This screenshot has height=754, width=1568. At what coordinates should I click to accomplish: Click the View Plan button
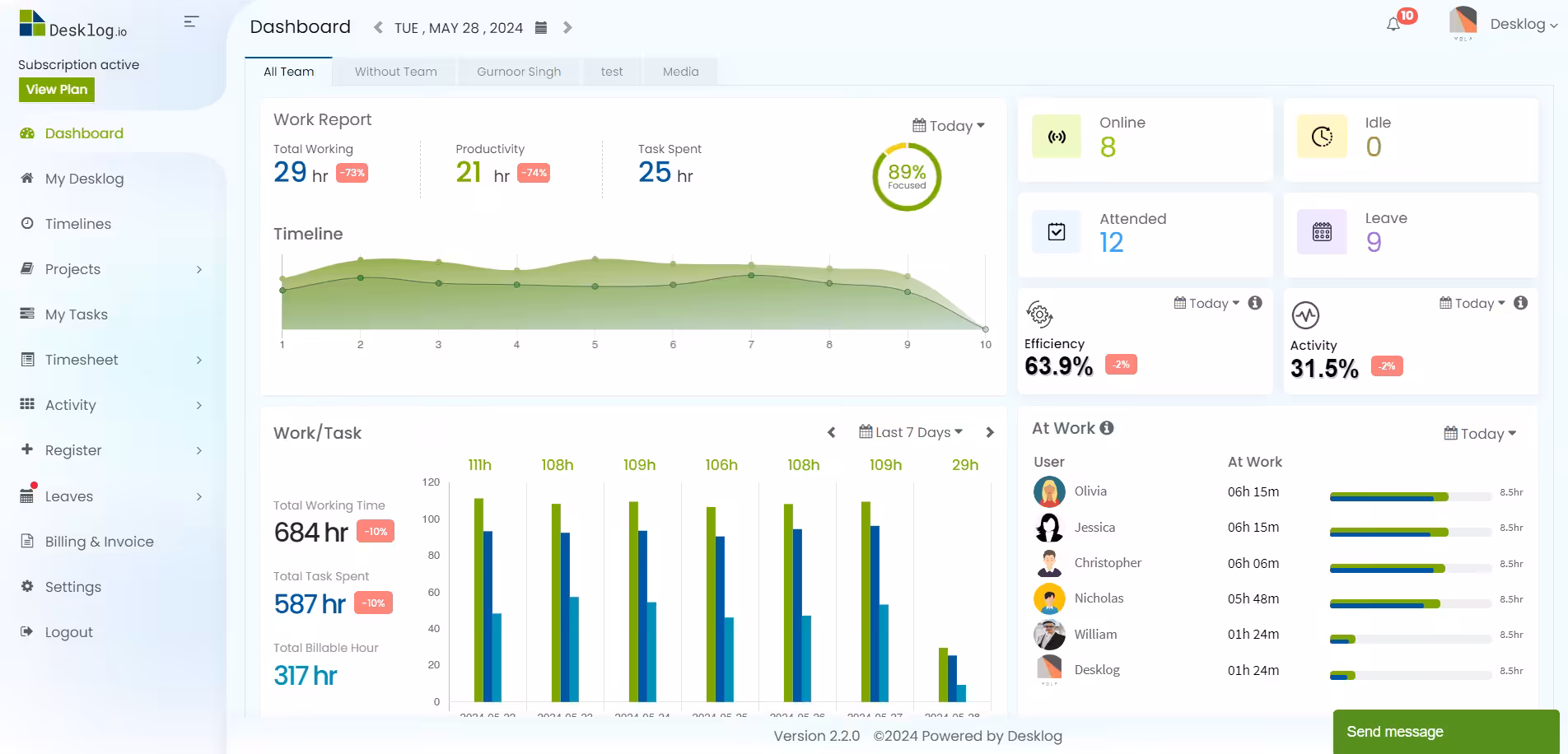(x=57, y=90)
